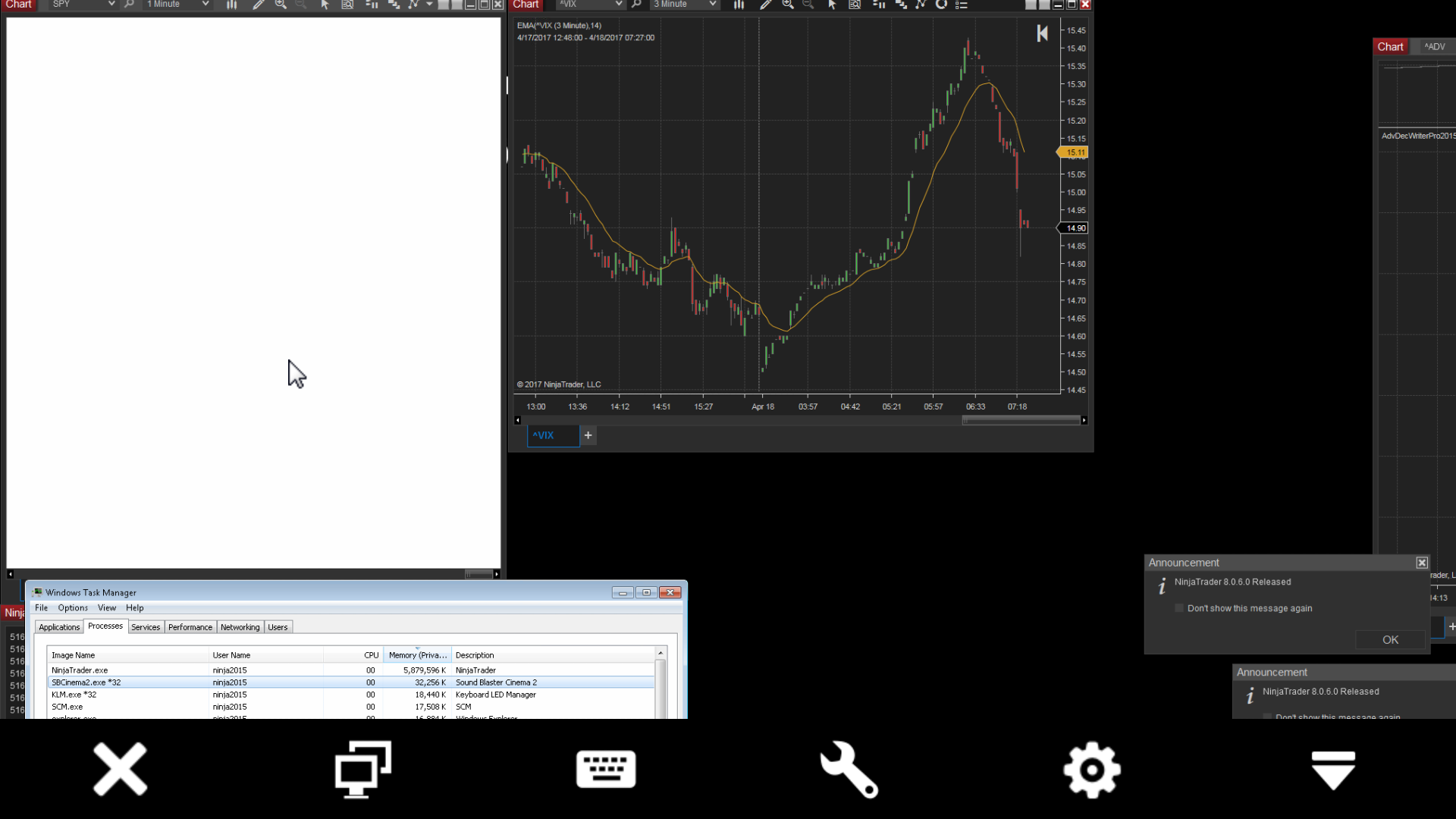Screen dimensions: 1456x819
Task: Click zoom-in magnifier on VIX chart toolbar
Action: pyautogui.click(x=788, y=5)
